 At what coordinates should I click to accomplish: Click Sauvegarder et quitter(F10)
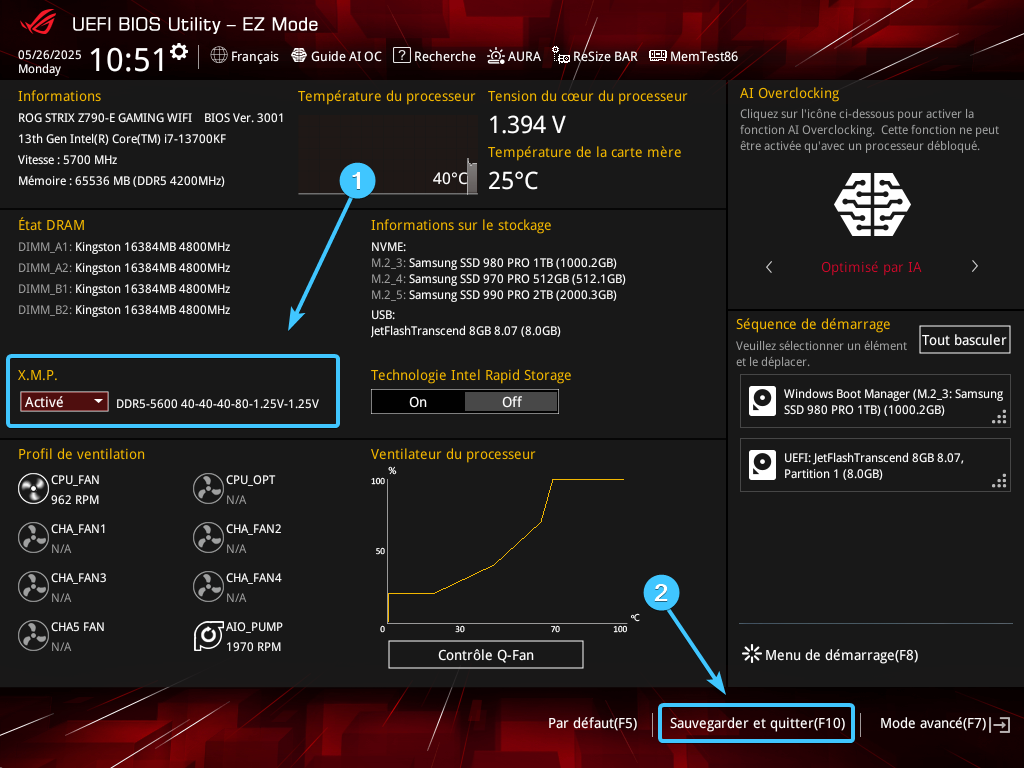click(757, 723)
